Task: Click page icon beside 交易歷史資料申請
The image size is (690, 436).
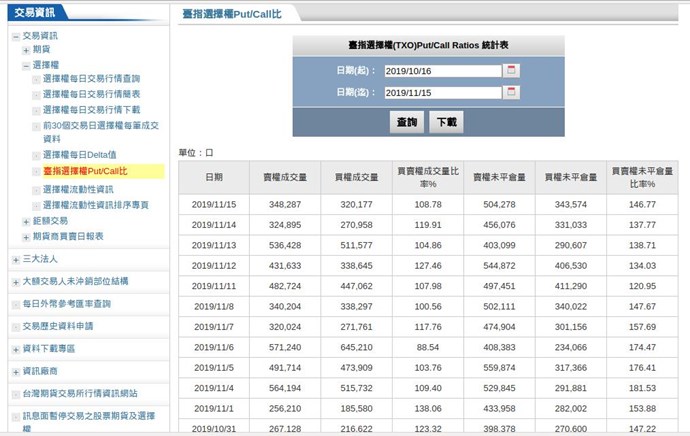Action: (x=15, y=326)
